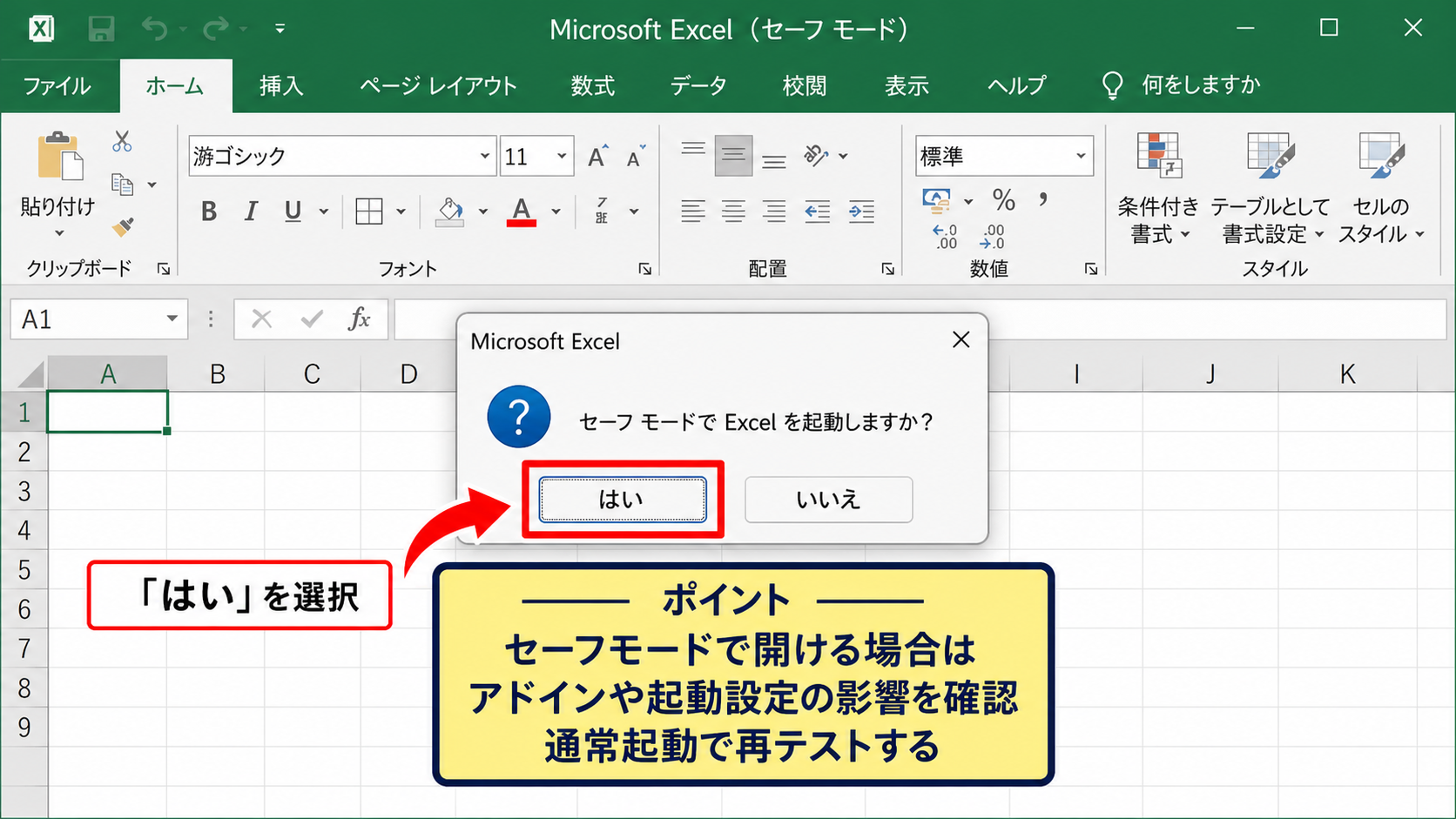Viewport: 1456px width, 819px height.
Task: Toggle Bold formatting
Action: pyautogui.click(x=209, y=211)
